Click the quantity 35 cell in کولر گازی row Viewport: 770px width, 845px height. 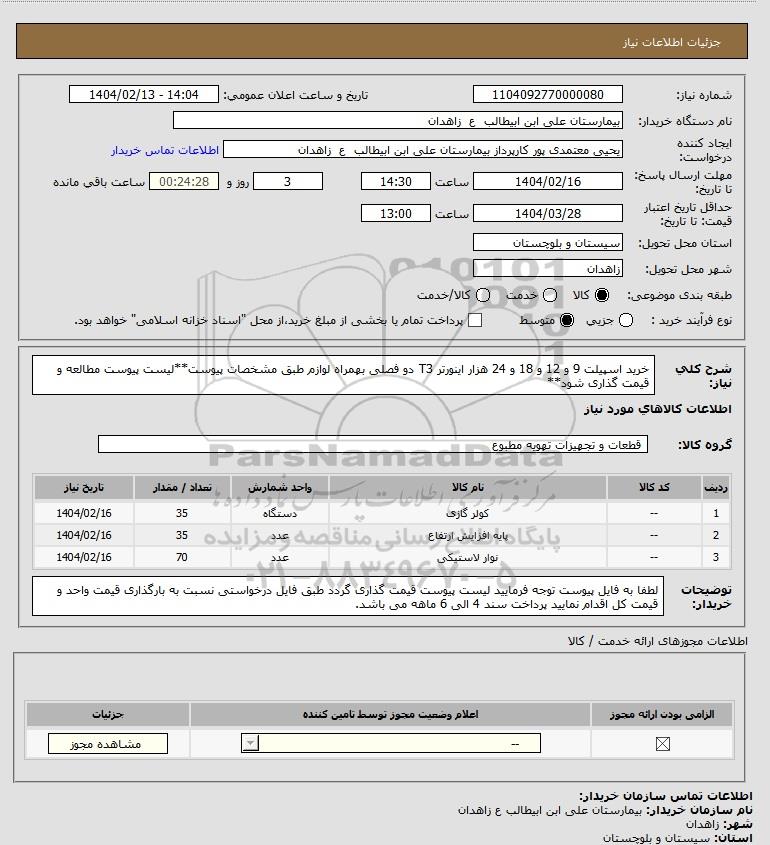182,514
